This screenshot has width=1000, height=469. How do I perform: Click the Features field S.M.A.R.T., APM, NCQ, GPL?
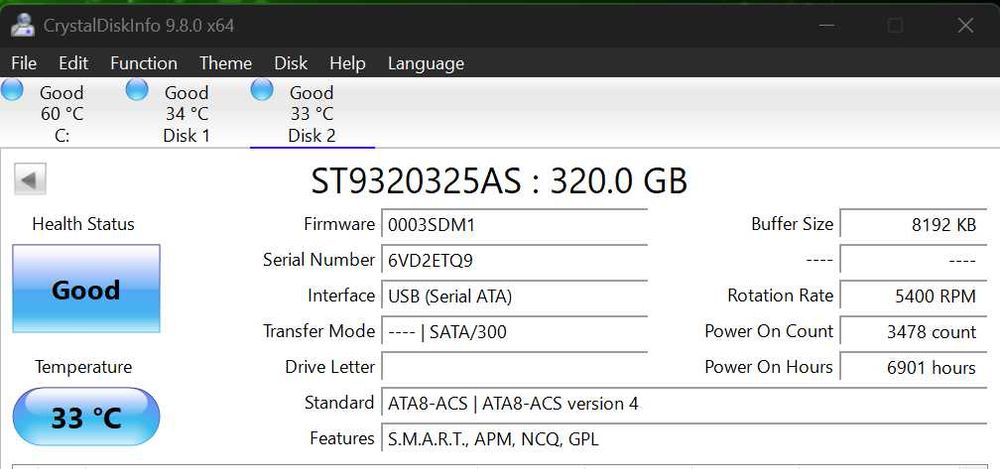click(x=684, y=440)
